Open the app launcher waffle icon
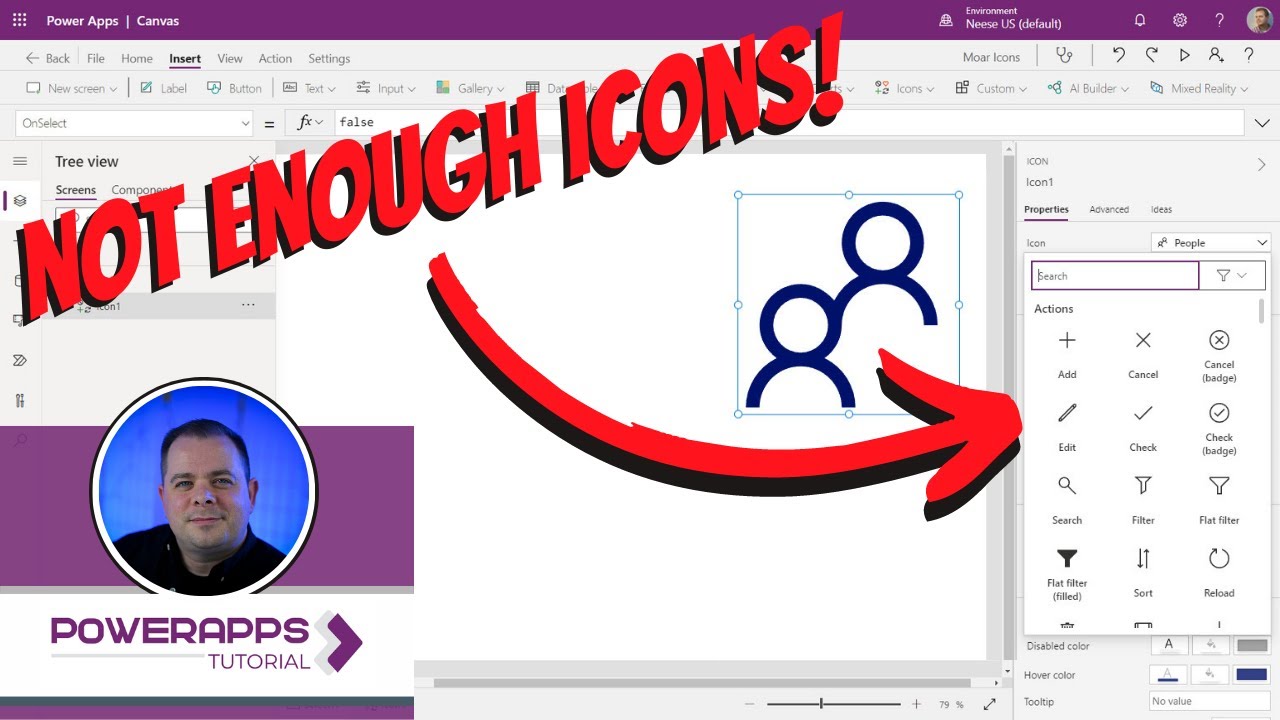The width and height of the screenshot is (1280, 720). (20, 20)
